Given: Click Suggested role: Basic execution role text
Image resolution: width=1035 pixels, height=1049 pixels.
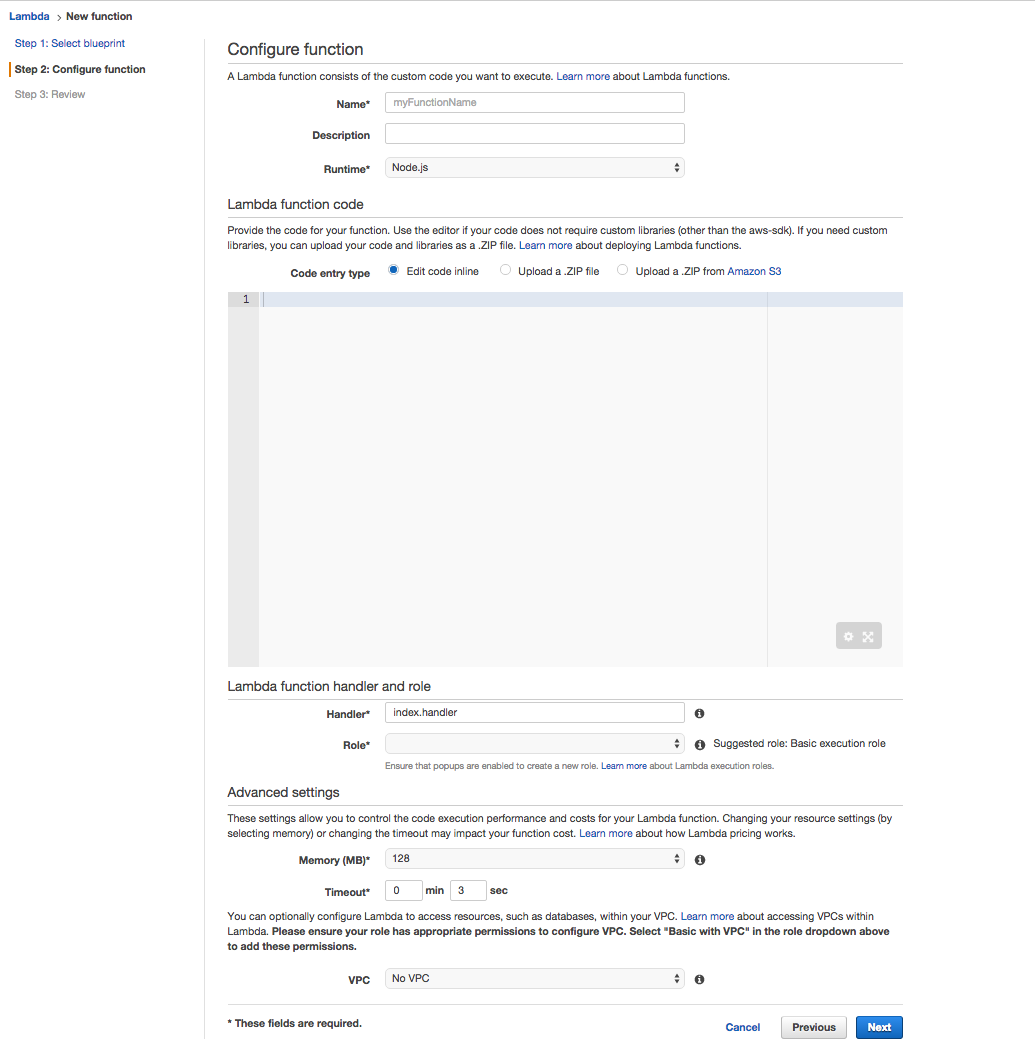Looking at the screenshot, I should (799, 744).
